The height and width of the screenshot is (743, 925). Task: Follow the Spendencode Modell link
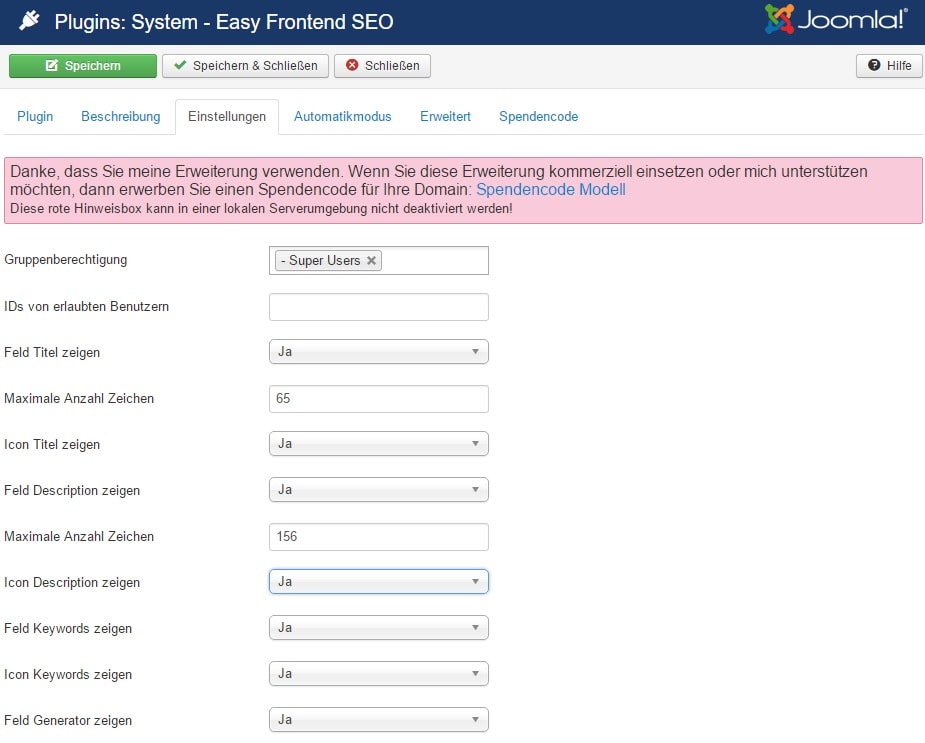pyautogui.click(x=551, y=189)
